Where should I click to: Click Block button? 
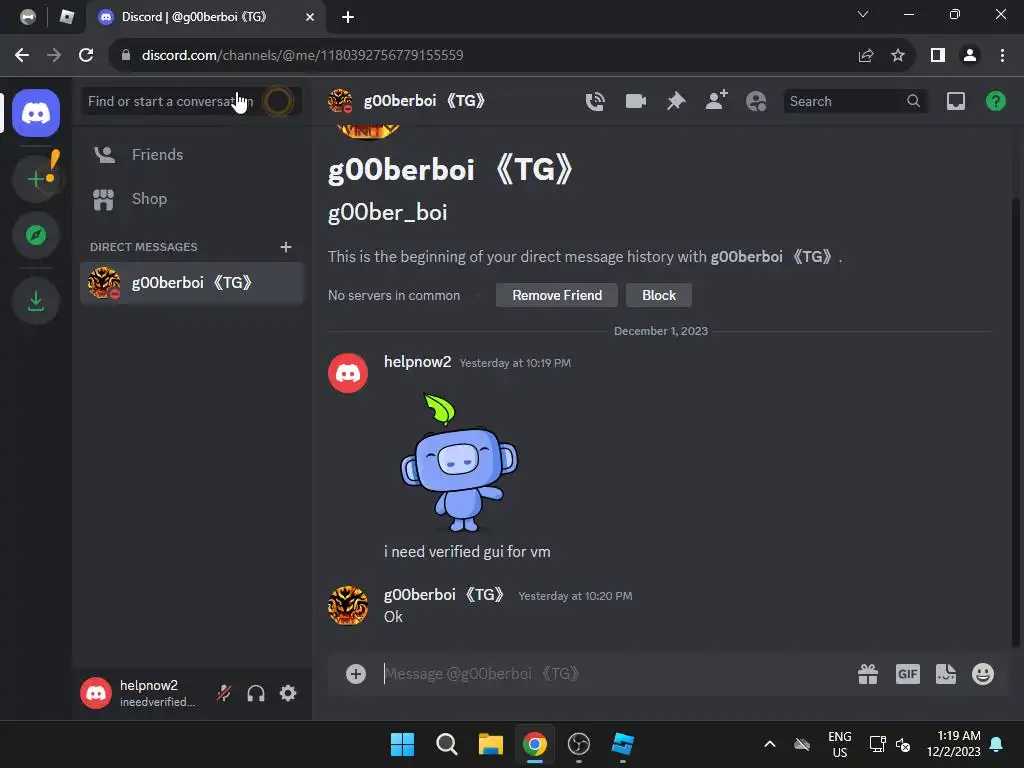[658, 295]
